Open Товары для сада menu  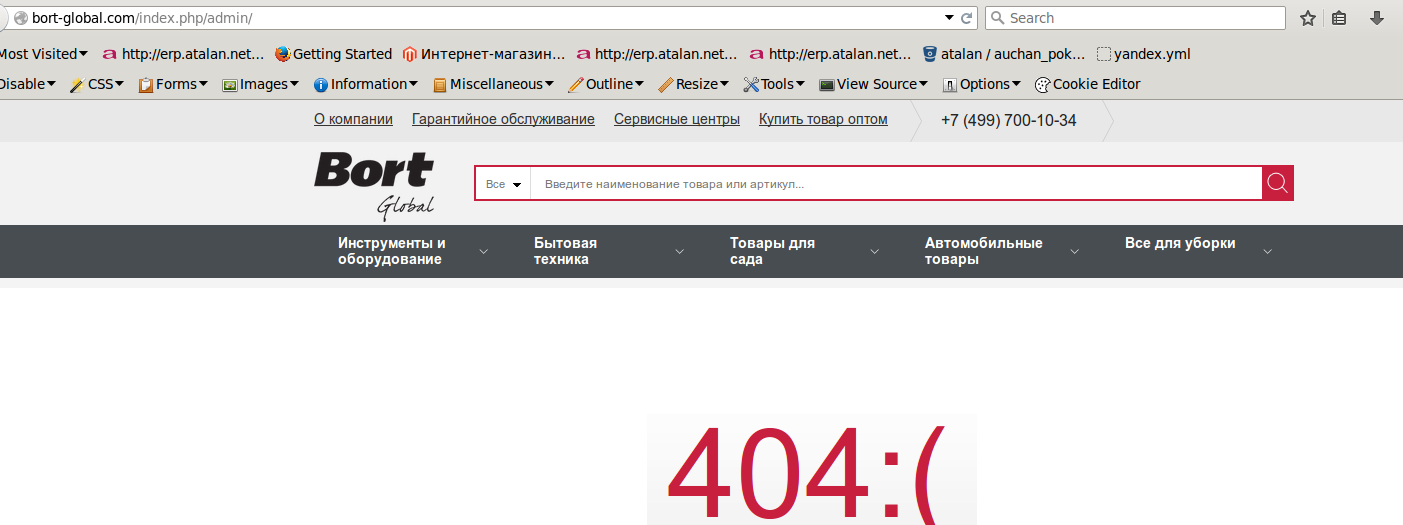pyautogui.click(x=772, y=251)
